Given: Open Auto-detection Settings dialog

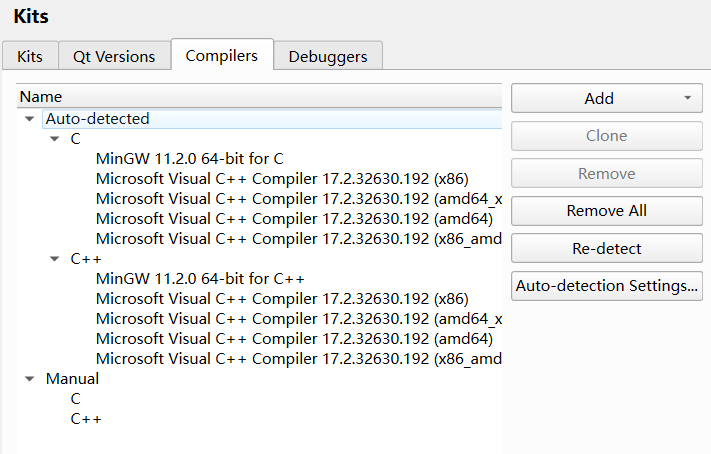Looking at the screenshot, I should point(607,286).
